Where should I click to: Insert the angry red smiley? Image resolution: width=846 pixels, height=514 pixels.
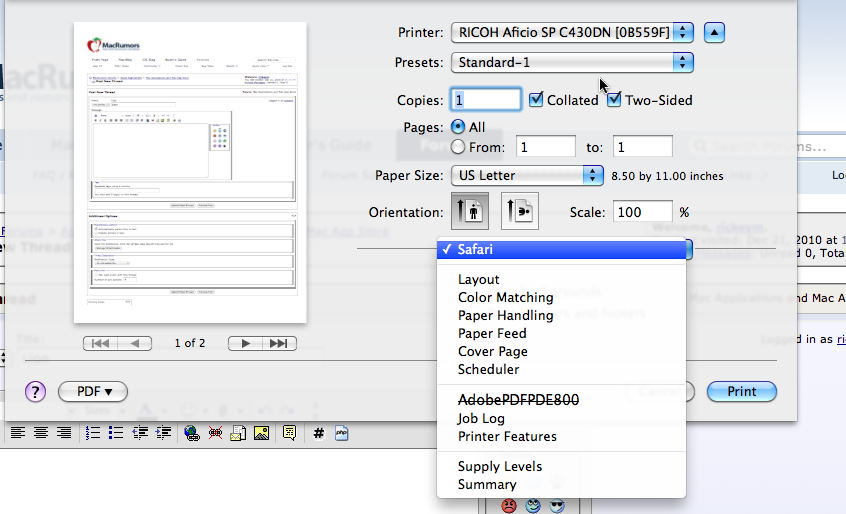[509, 506]
